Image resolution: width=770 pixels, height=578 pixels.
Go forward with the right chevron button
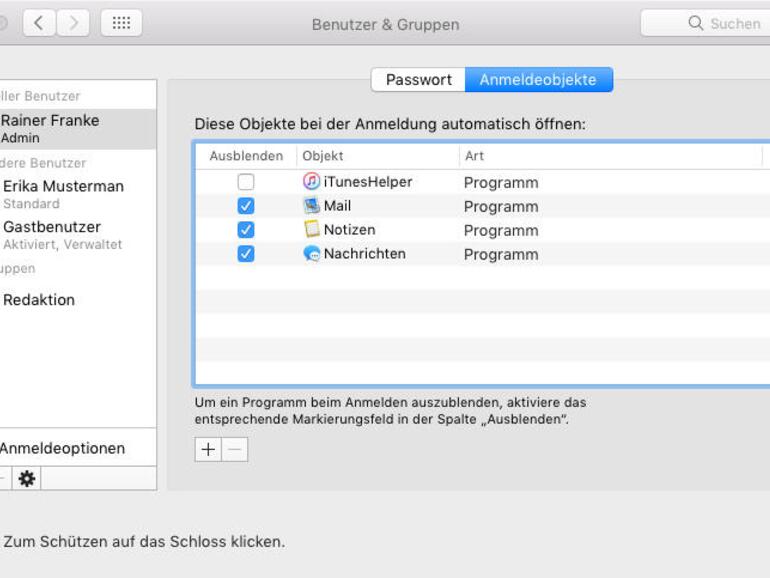73,23
